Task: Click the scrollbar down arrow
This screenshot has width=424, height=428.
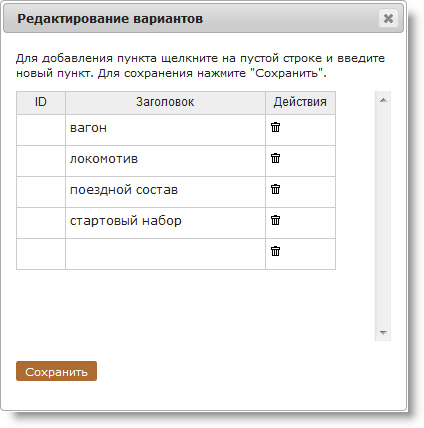Action: click(x=383, y=332)
